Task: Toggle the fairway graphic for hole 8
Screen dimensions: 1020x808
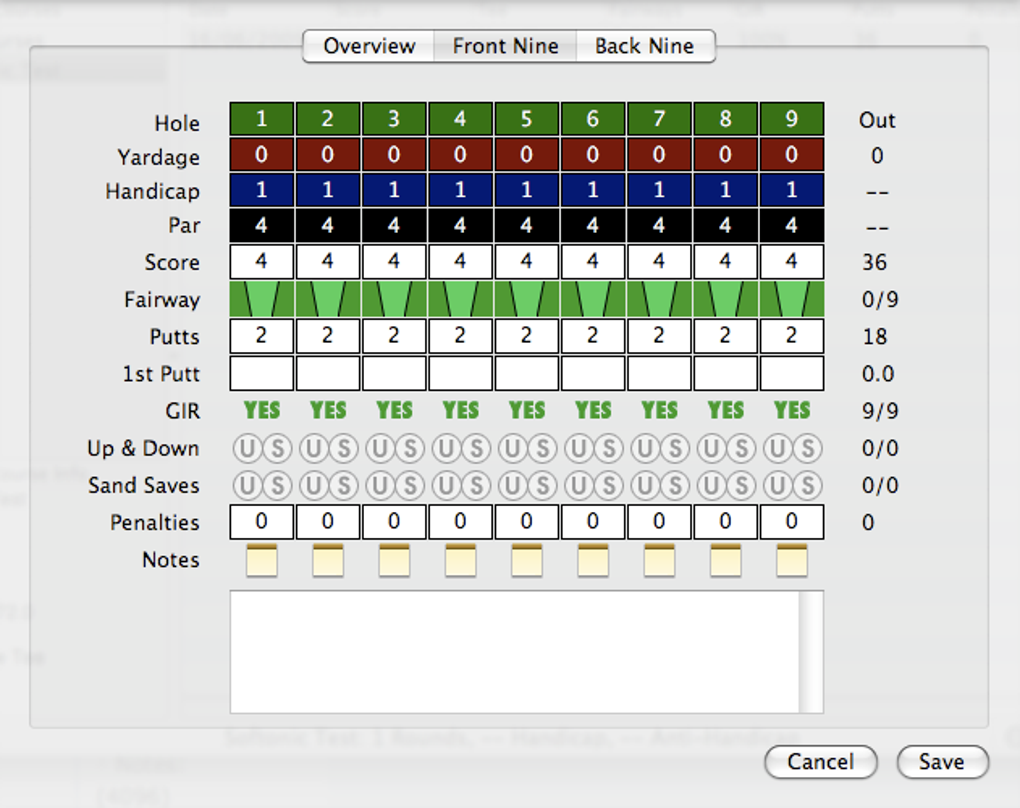Action: [727, 299]
